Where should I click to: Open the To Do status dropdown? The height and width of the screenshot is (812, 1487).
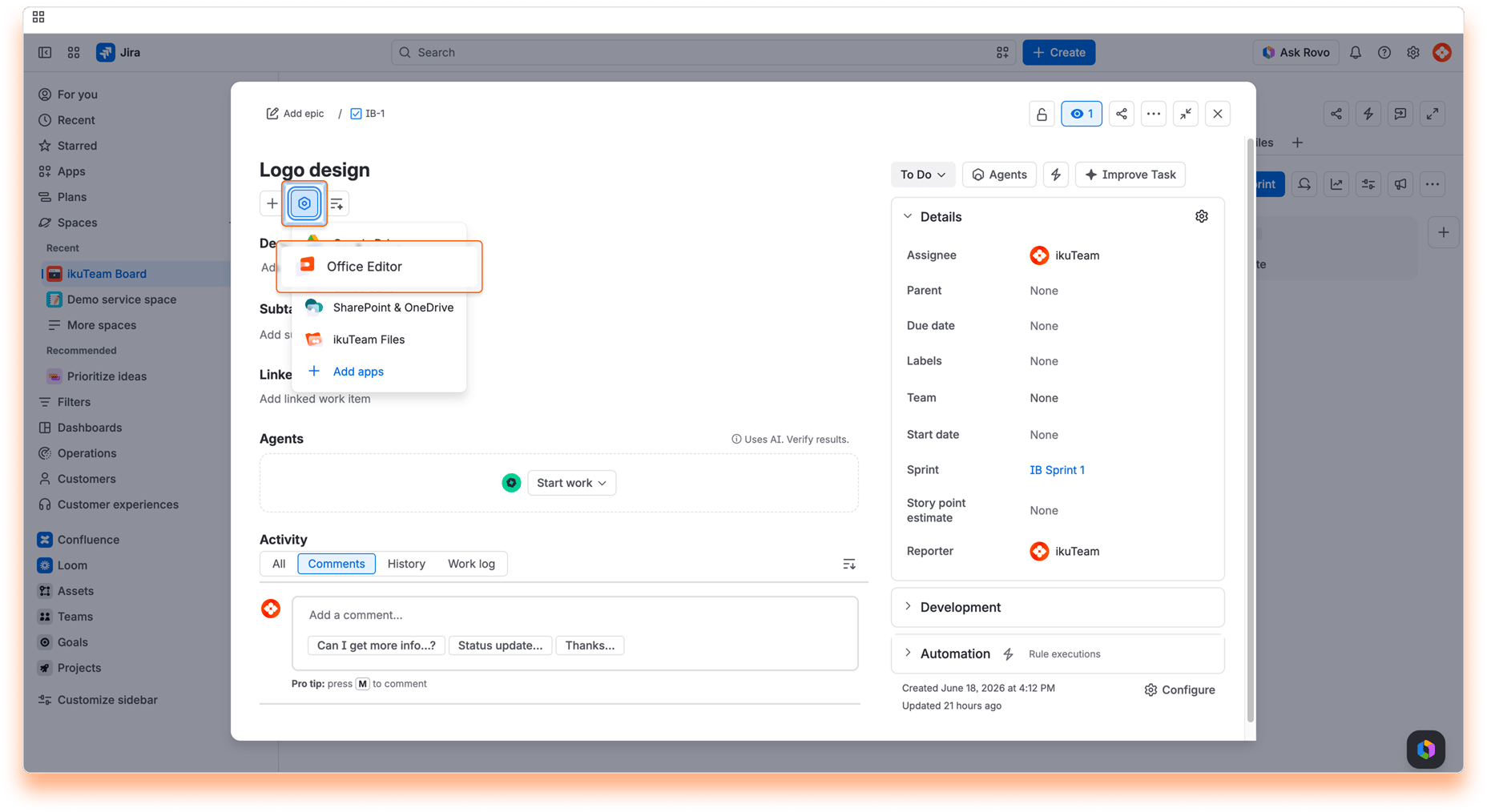pyautogui.click(x=923, y=175)
